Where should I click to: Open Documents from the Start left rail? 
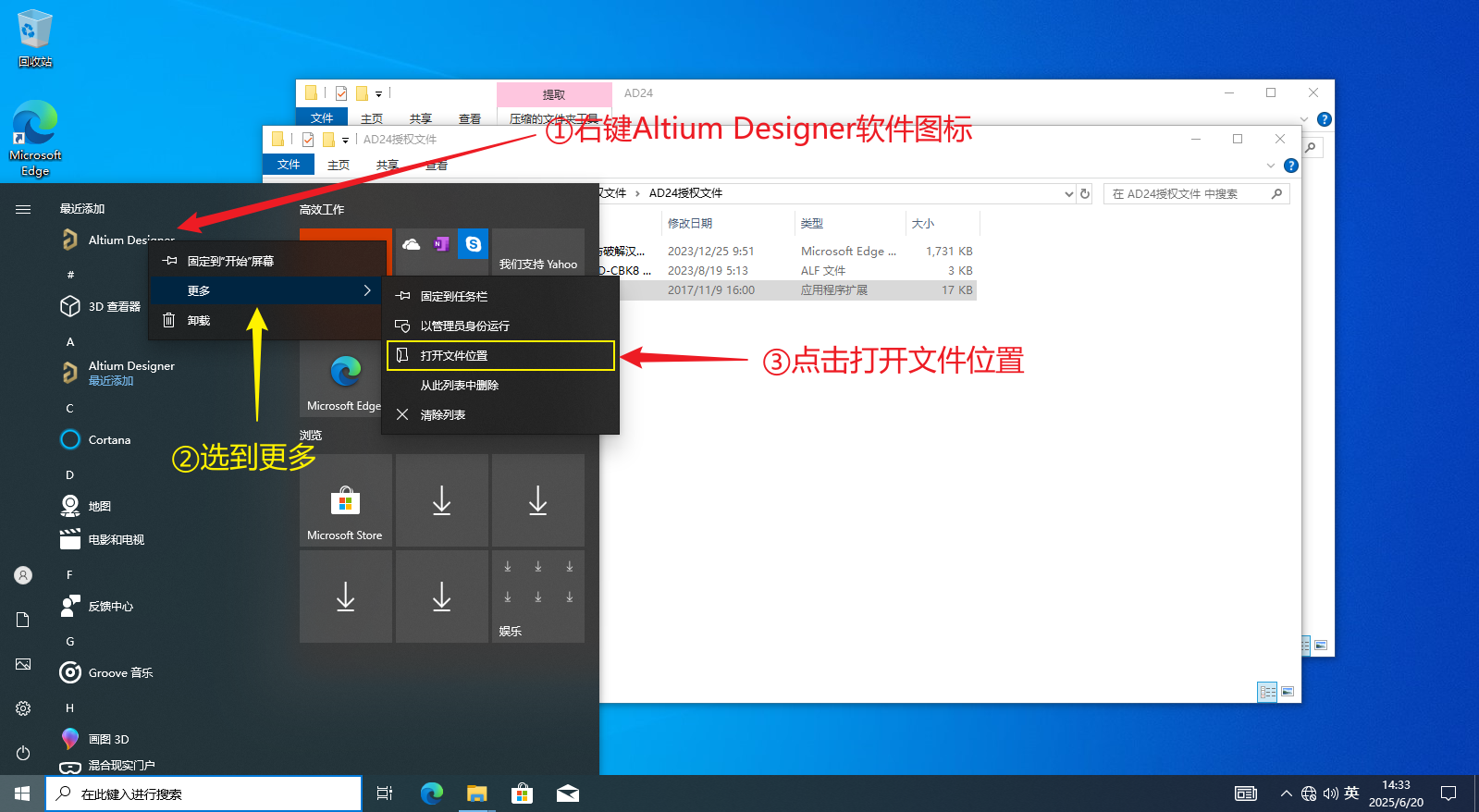click(23, 620)
